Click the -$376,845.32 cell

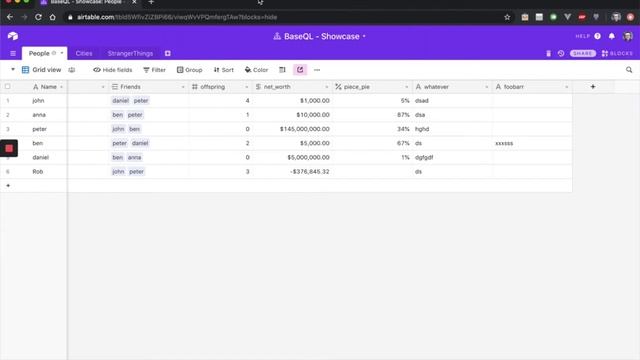point(292,171)
